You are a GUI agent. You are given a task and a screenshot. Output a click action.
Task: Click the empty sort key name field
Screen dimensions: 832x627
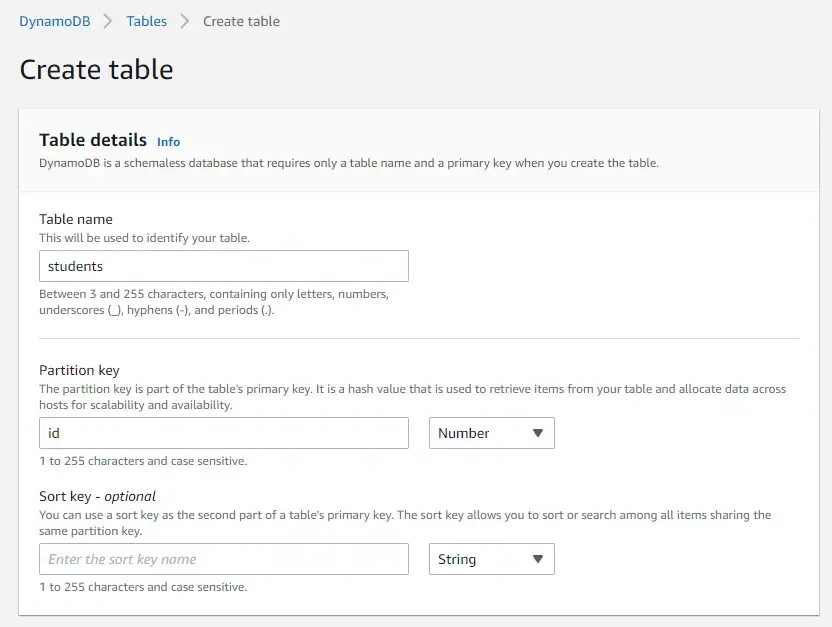point(224,559)
